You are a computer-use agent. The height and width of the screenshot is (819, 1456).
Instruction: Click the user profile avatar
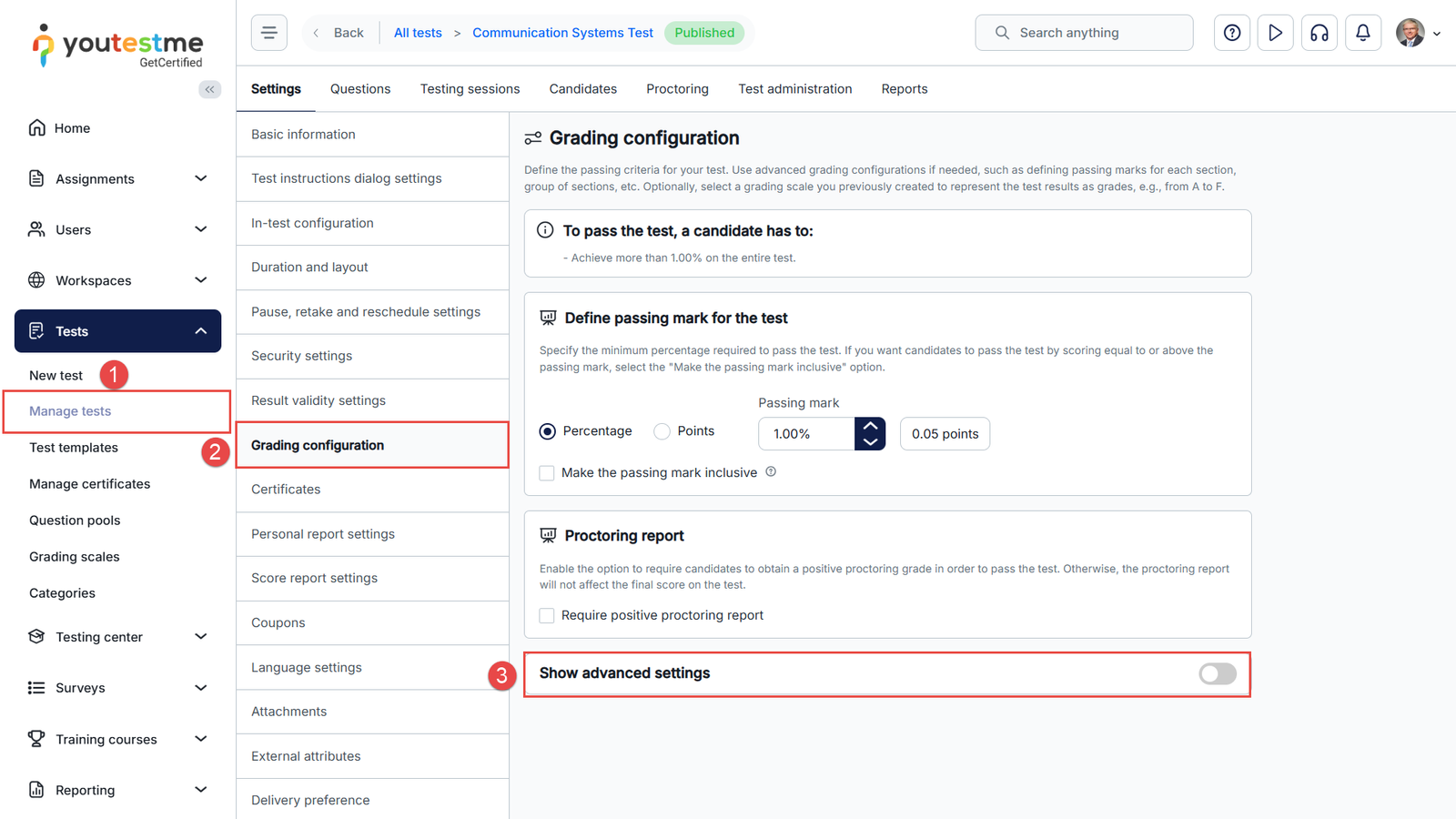click(1410, 33)
